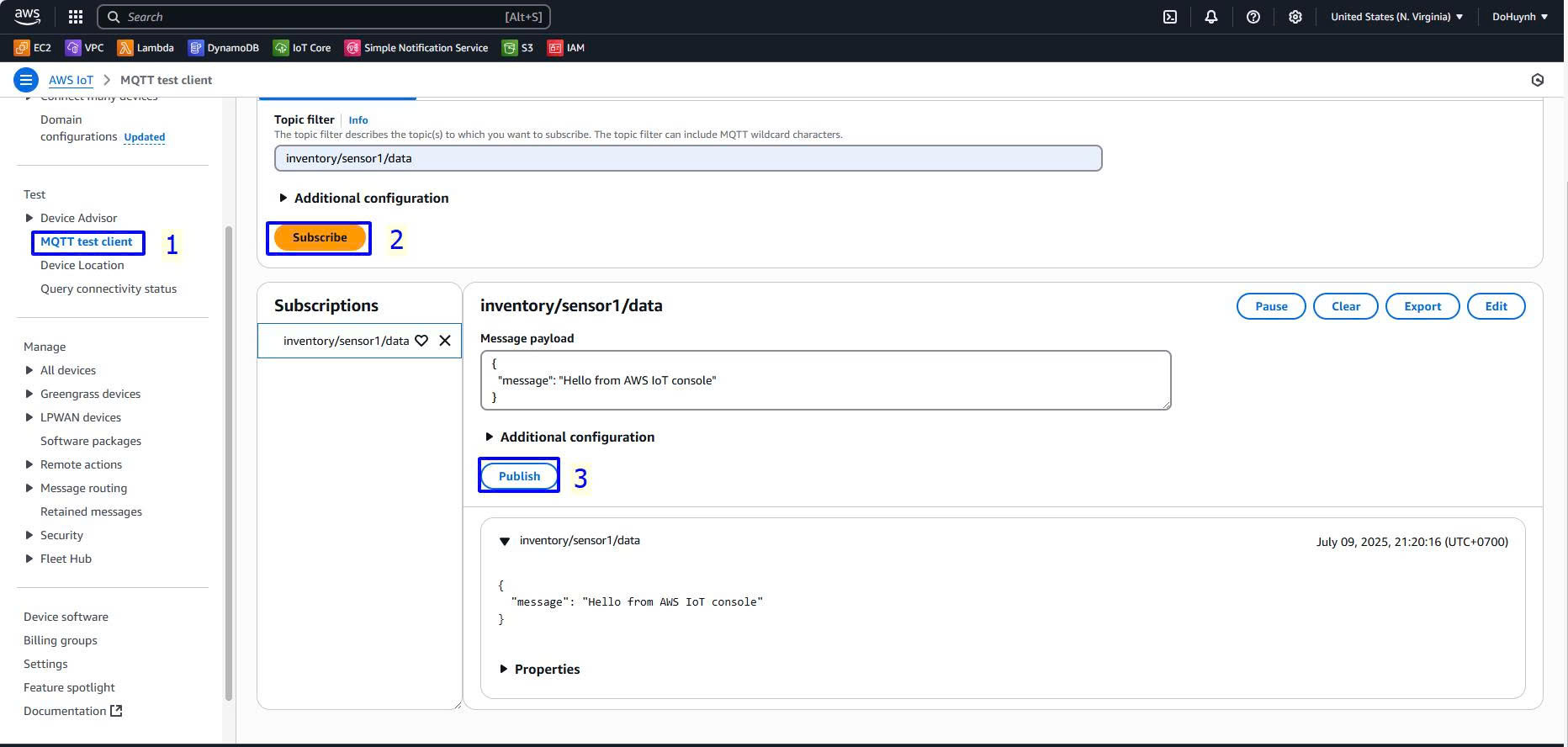Toggle the side navigation hamburger menu
This screenshot has width=1568, height=747.
26,80
